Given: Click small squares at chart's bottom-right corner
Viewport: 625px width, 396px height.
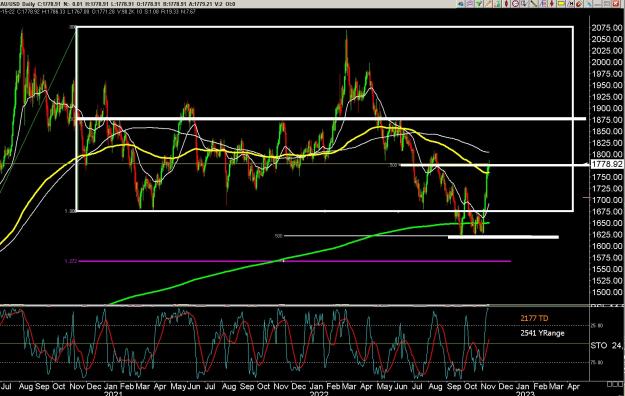Looking at the screenshot, I should click(615, 384).
